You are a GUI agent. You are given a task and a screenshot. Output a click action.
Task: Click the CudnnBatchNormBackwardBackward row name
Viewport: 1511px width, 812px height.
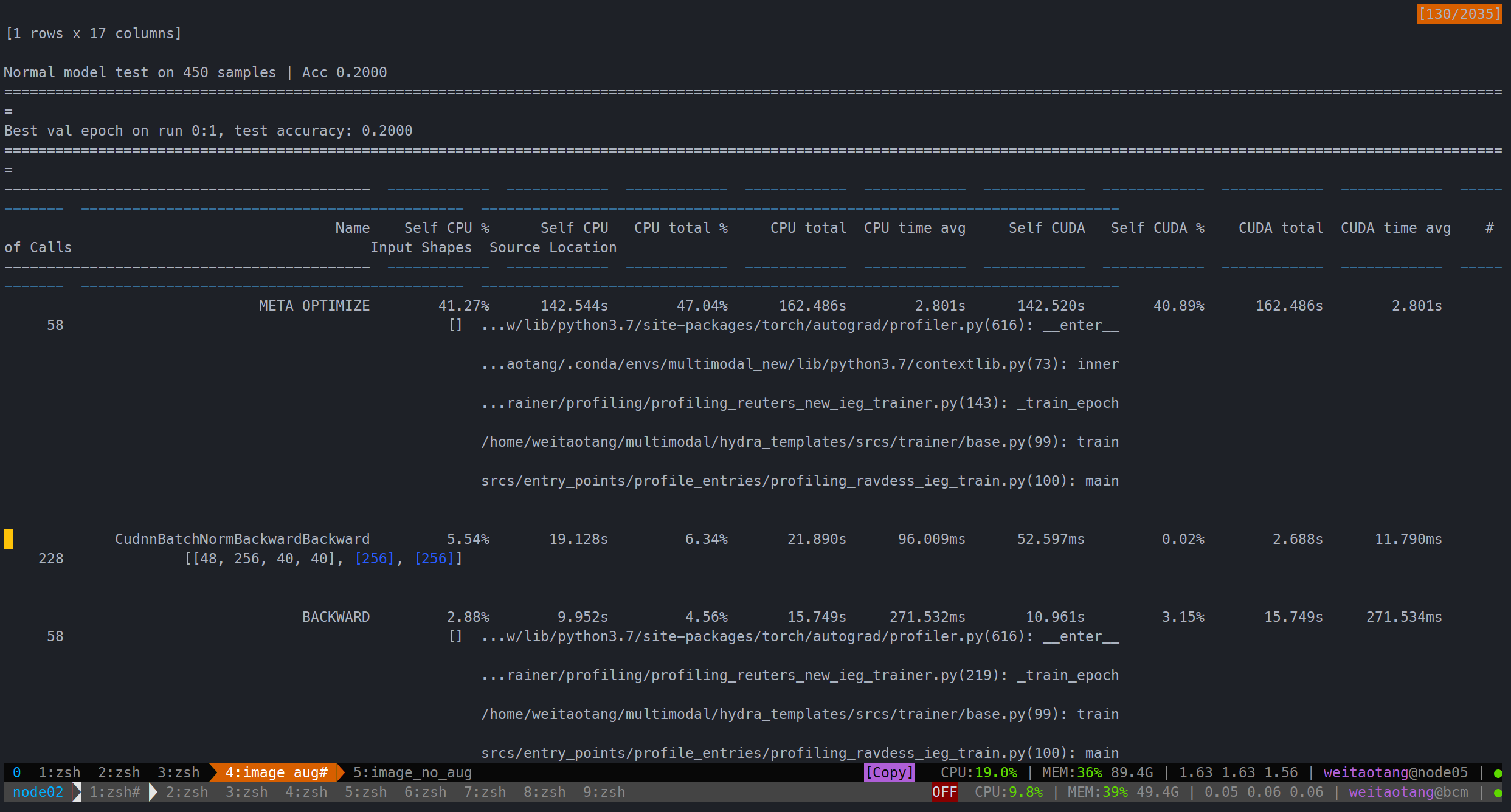242,539
